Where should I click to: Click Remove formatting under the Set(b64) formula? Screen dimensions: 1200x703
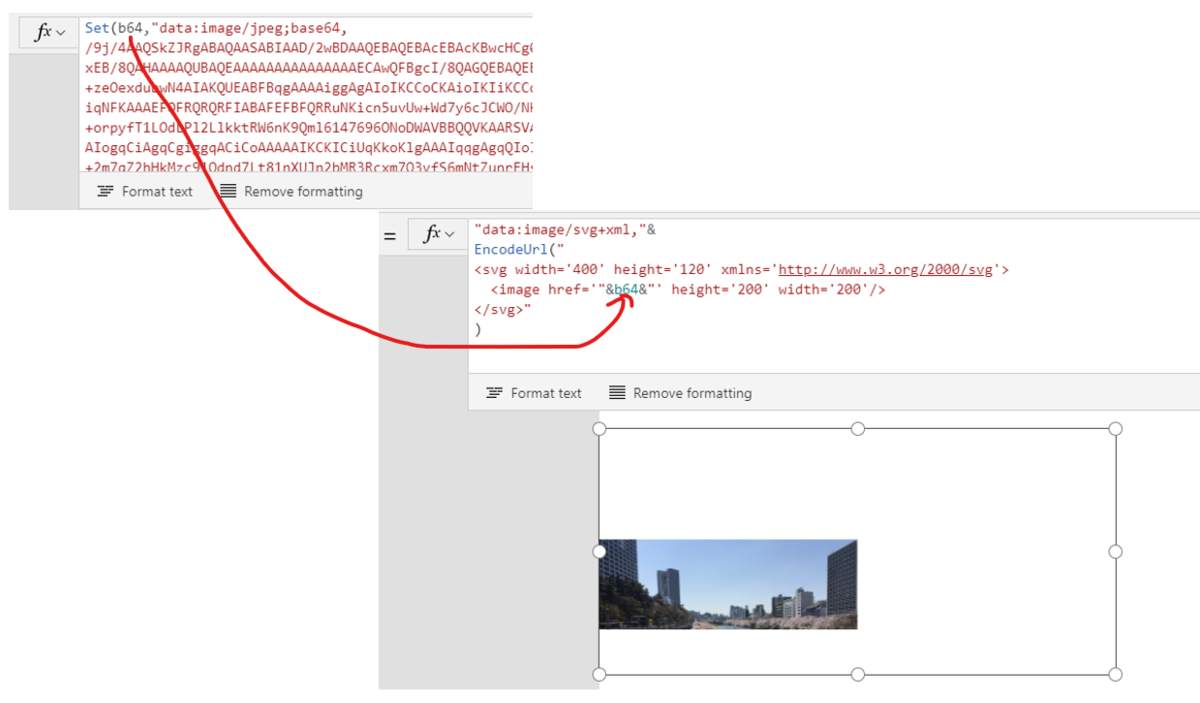[291, 191]
